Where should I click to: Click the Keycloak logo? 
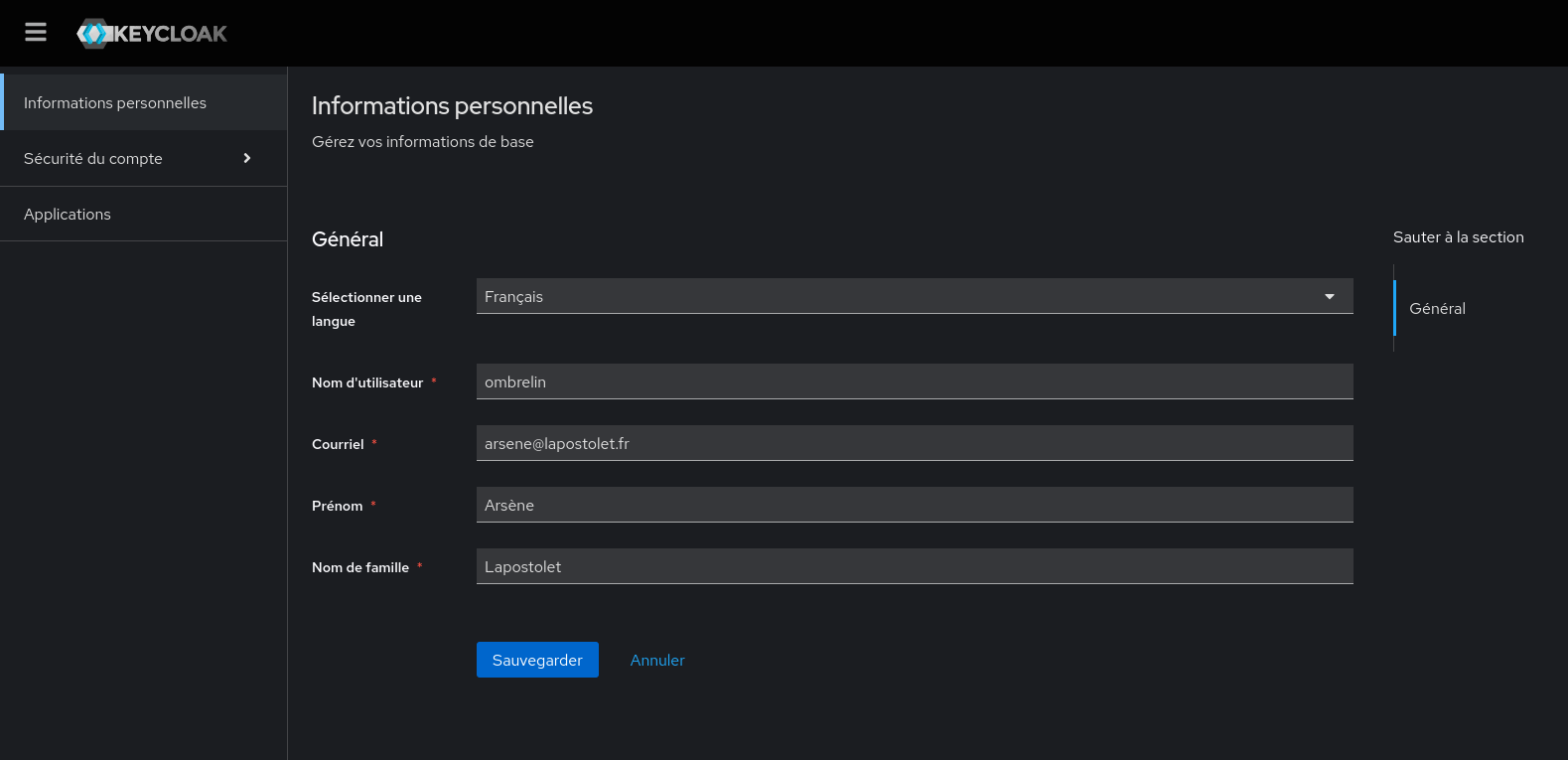[152, 33]
